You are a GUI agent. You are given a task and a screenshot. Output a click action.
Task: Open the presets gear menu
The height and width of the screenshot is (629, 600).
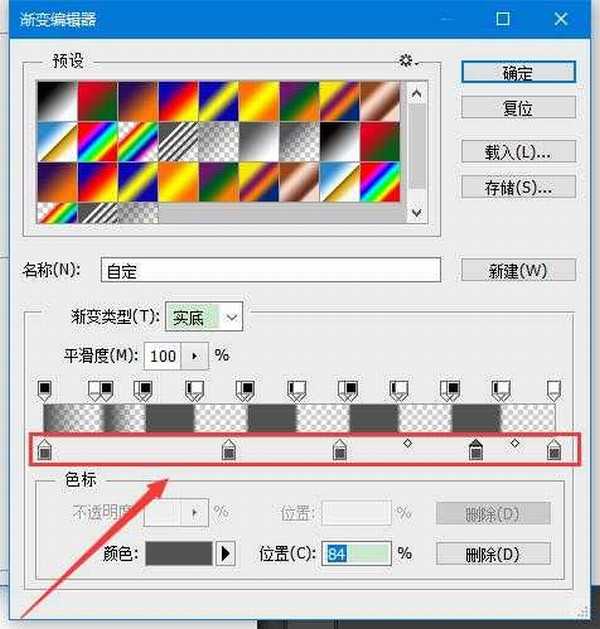tap(407, 62)
